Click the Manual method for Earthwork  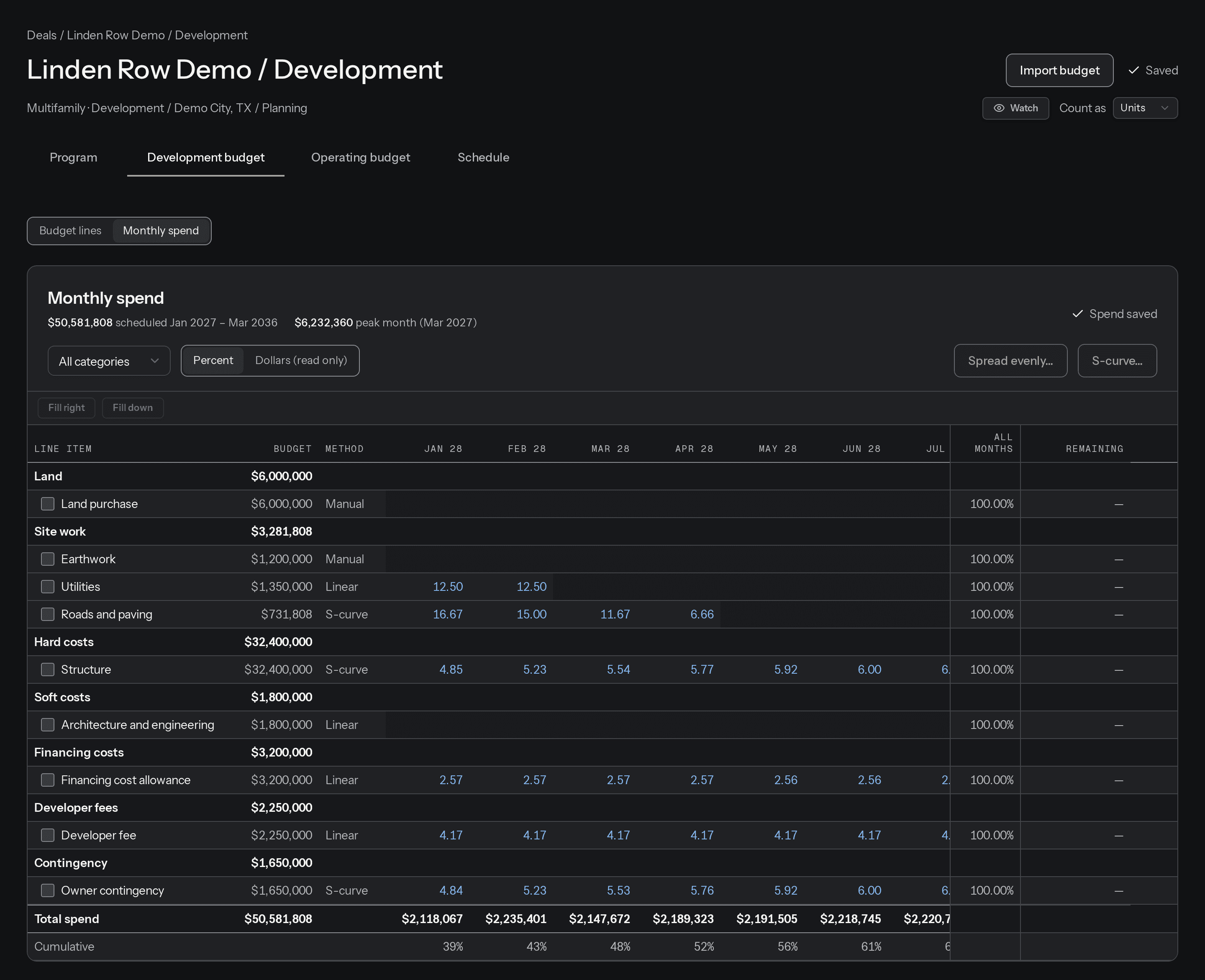(x=344, y=559)
